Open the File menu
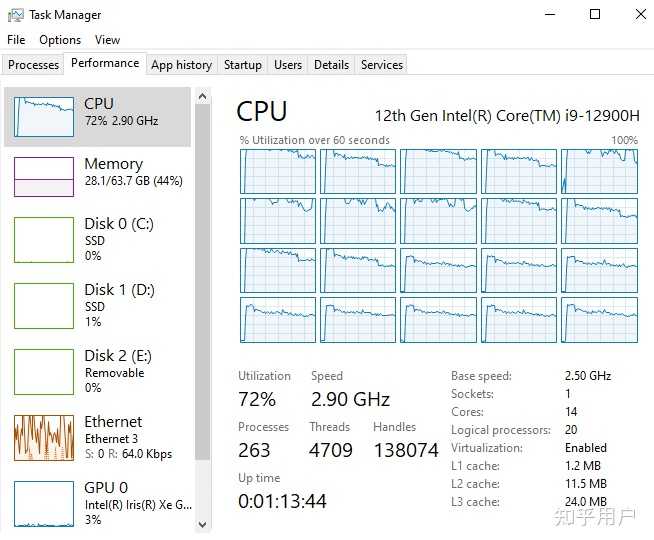654x540 pixels. tap(16, 40)
